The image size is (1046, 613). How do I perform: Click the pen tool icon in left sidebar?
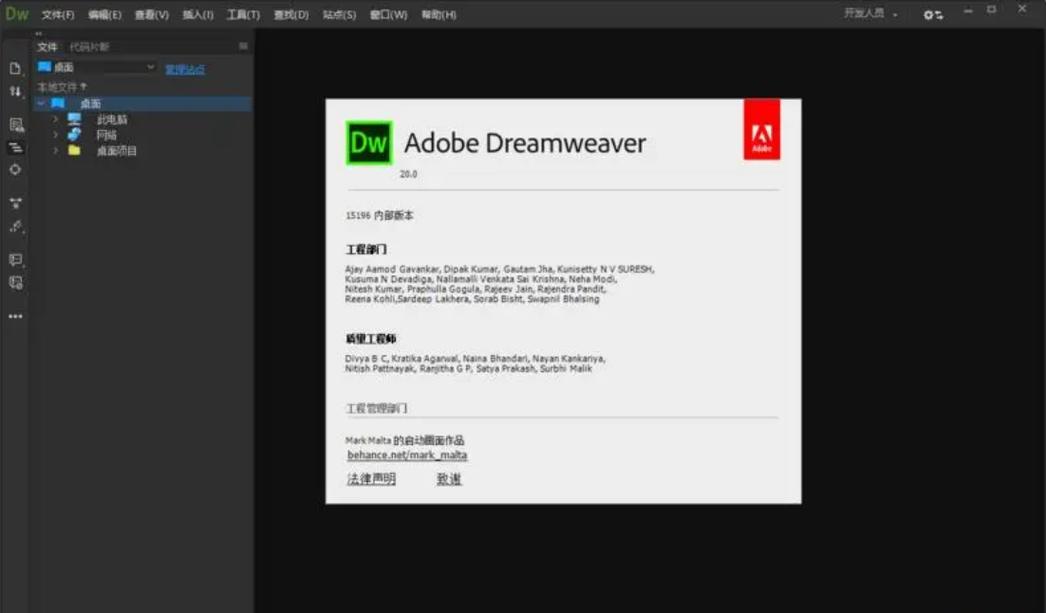14,228
